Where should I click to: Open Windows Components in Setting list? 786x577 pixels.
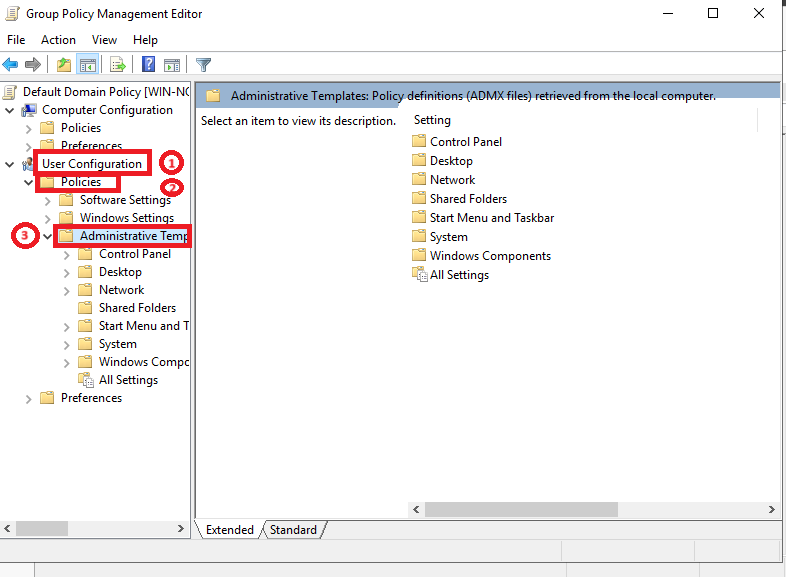tap(490, 256)
